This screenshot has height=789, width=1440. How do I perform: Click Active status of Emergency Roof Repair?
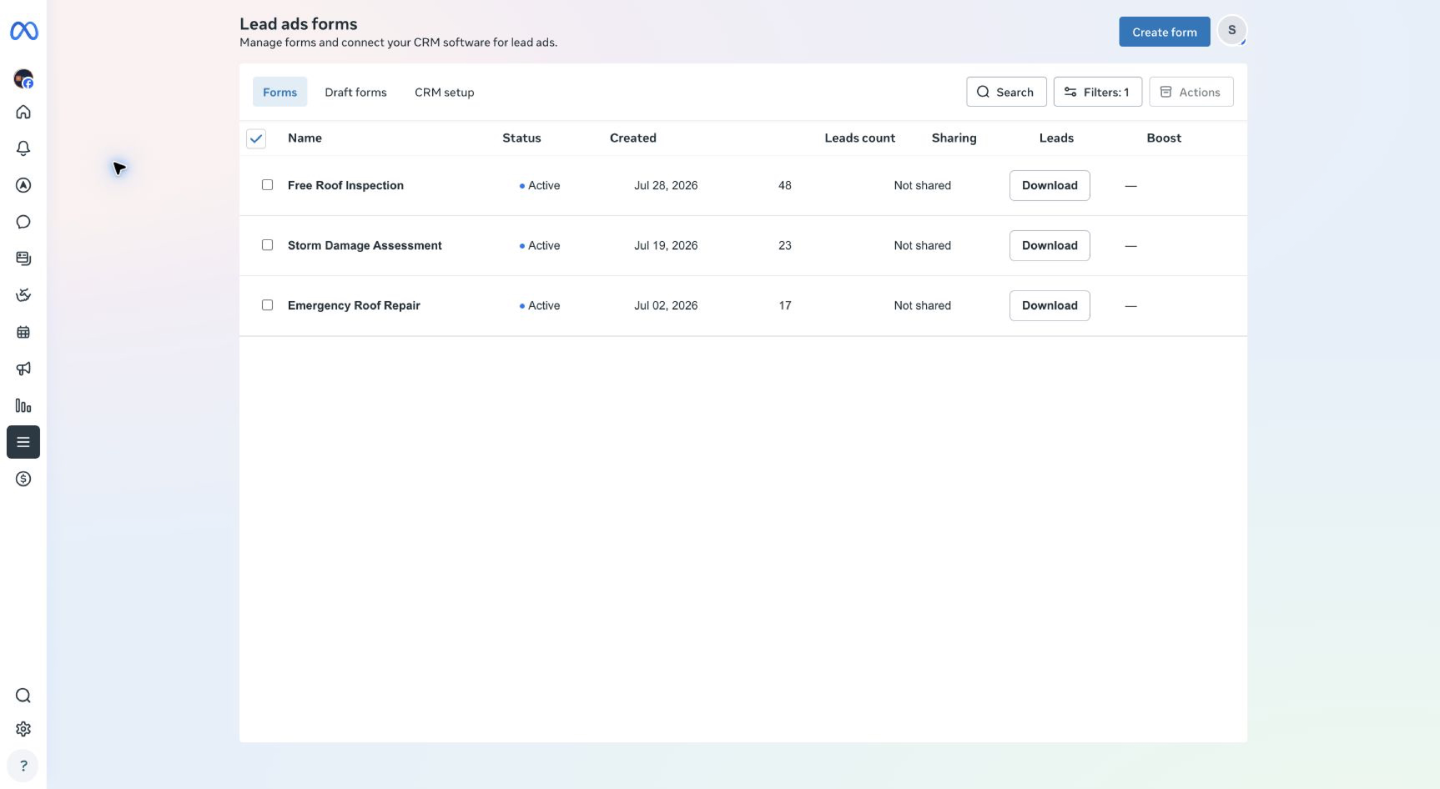click(x=540, y=305)
